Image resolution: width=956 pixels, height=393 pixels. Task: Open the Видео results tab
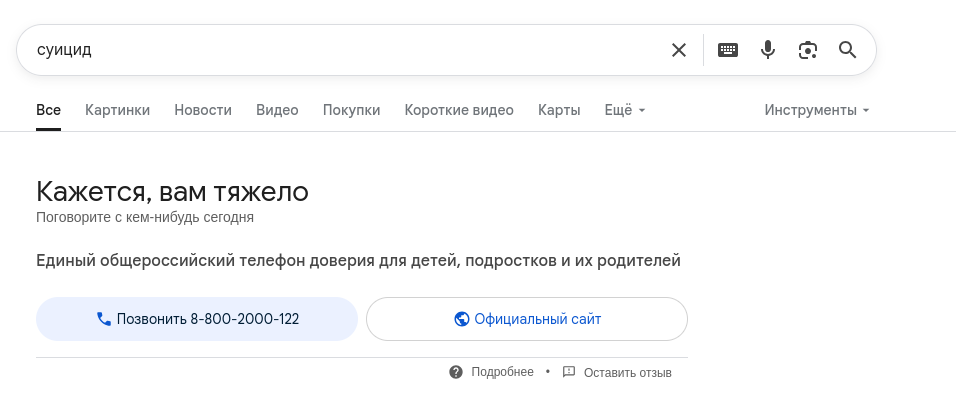point(277,110)
